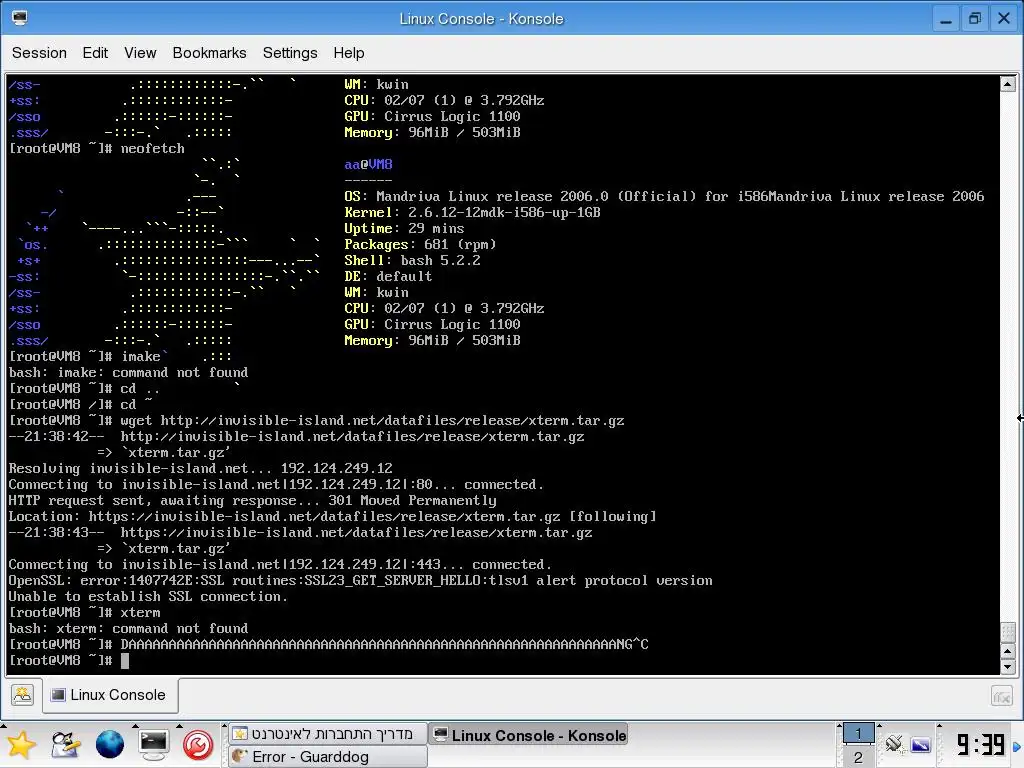The width and height of the screenshot is (1024, 768).
Task: Click the terminal cursor at the last prompt
Action: [125, 661]
